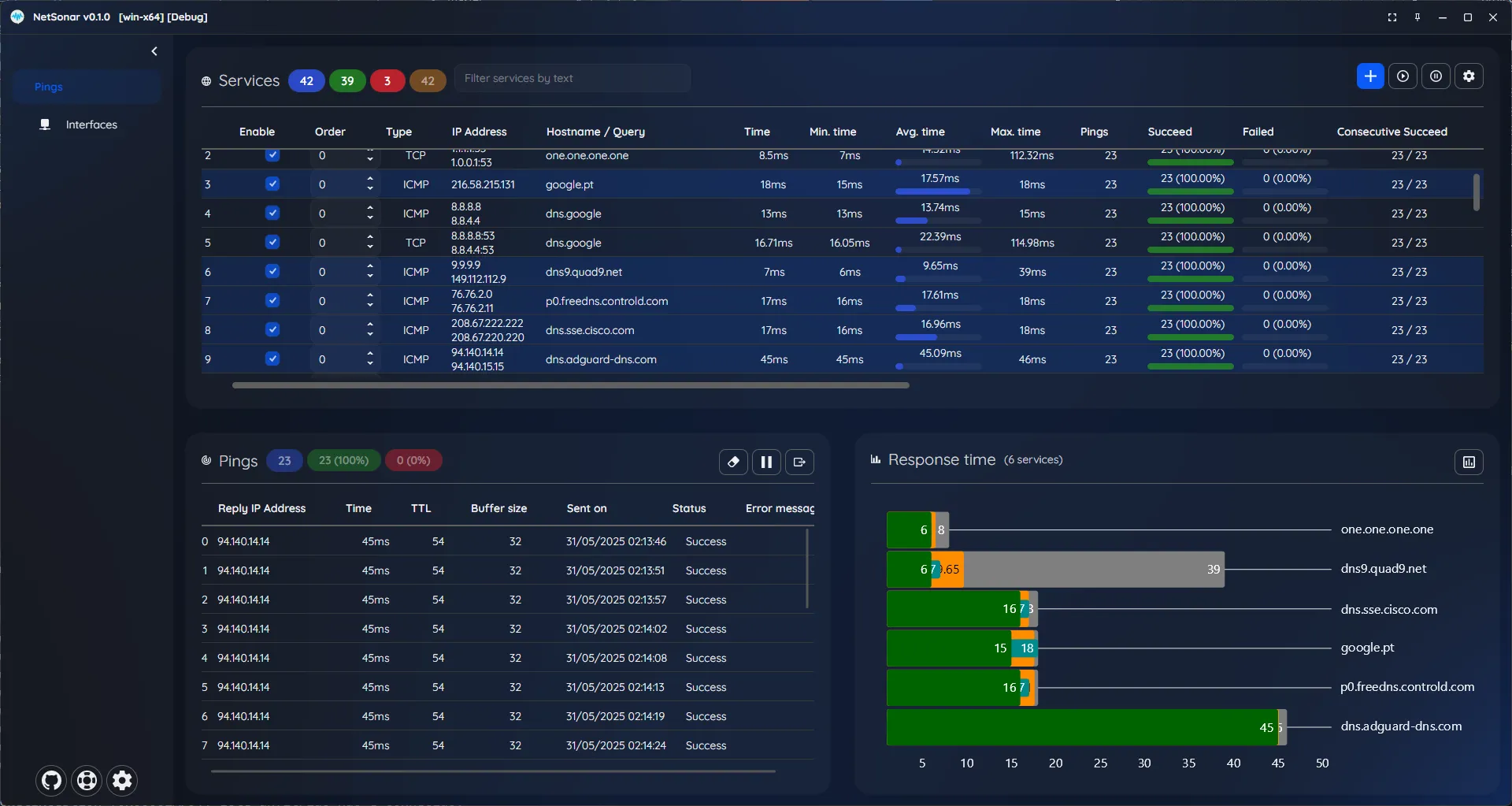Image resolution: width=1512 pixels, height=806 pixels.
Task: Pause ping capture in the Pings panel
Action: [766, 462]
